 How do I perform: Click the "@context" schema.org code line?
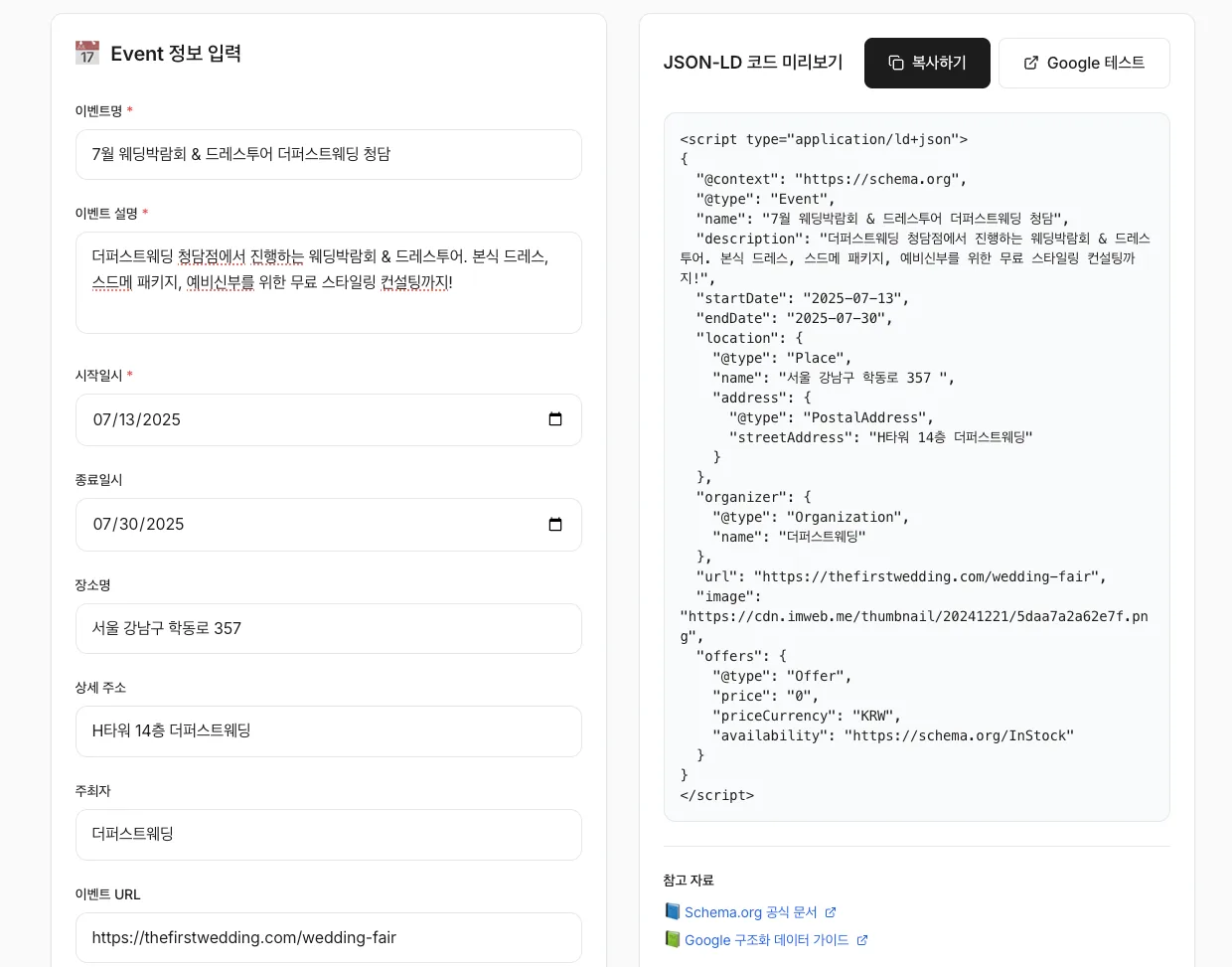[832, 179]
